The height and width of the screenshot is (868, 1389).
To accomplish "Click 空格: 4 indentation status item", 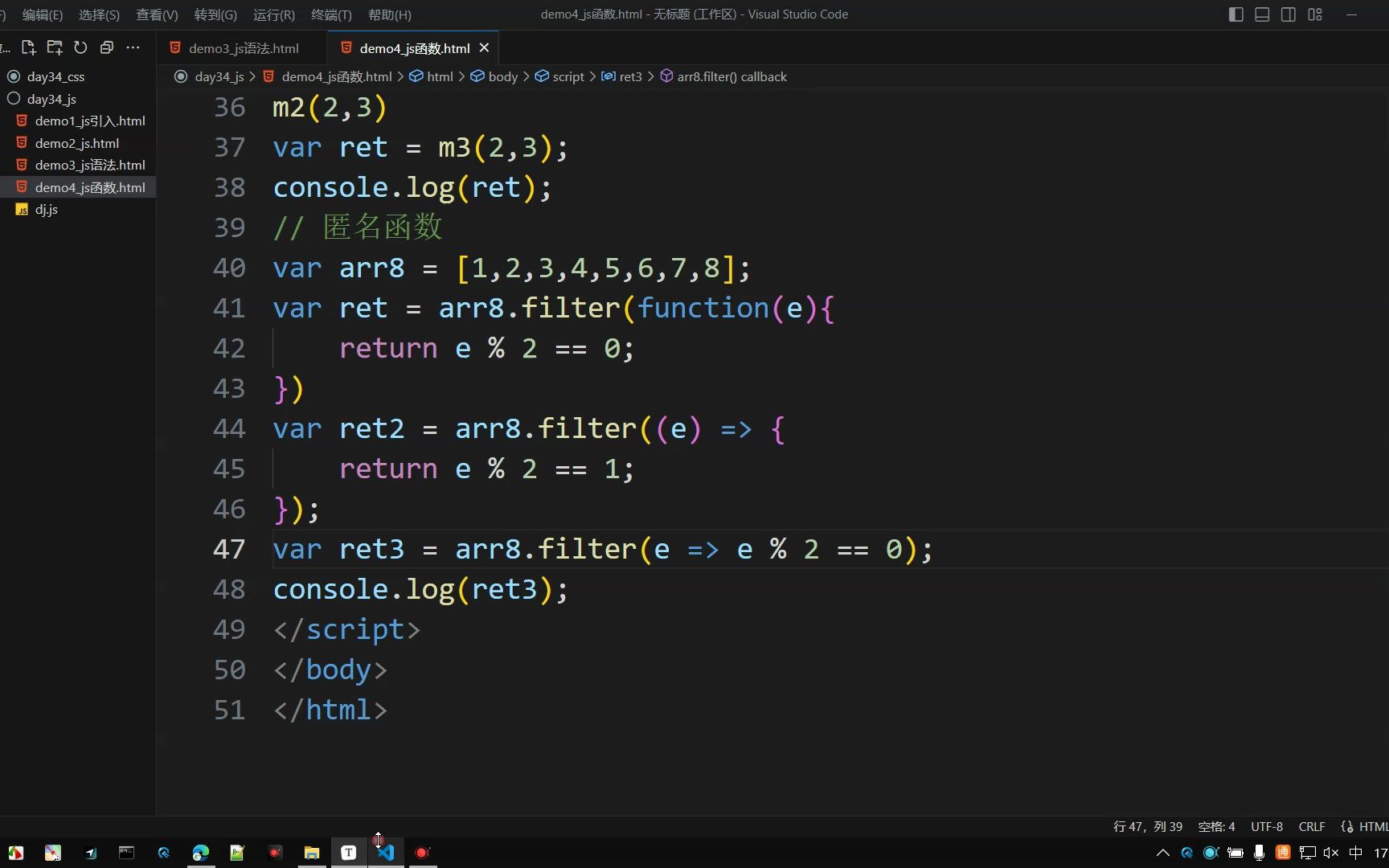I will tap(1216, 826).
